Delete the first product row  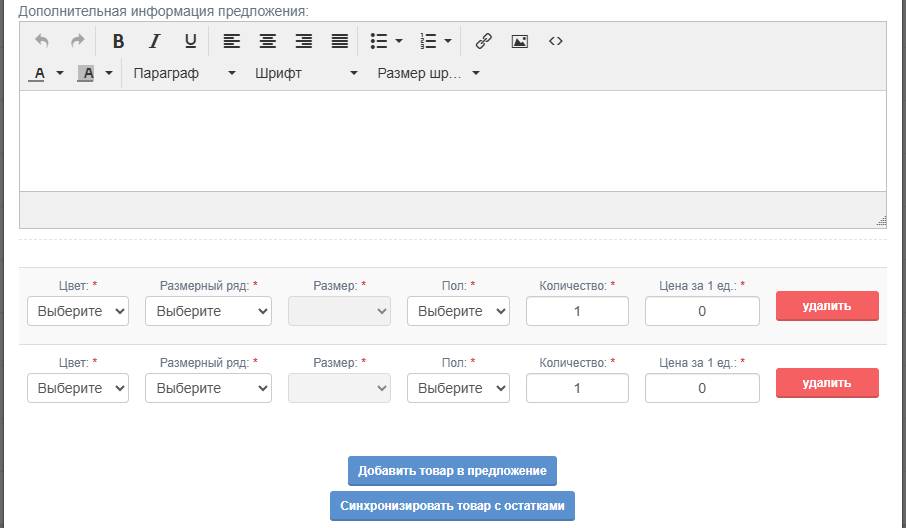[827, 306]
